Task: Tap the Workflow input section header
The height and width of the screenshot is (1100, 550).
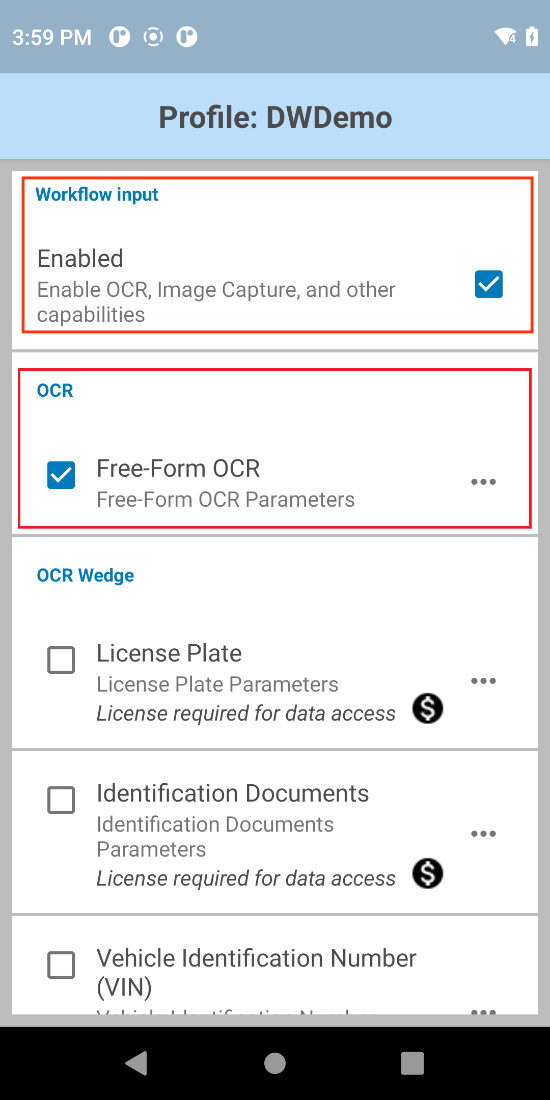Action: tap(98, 194)
